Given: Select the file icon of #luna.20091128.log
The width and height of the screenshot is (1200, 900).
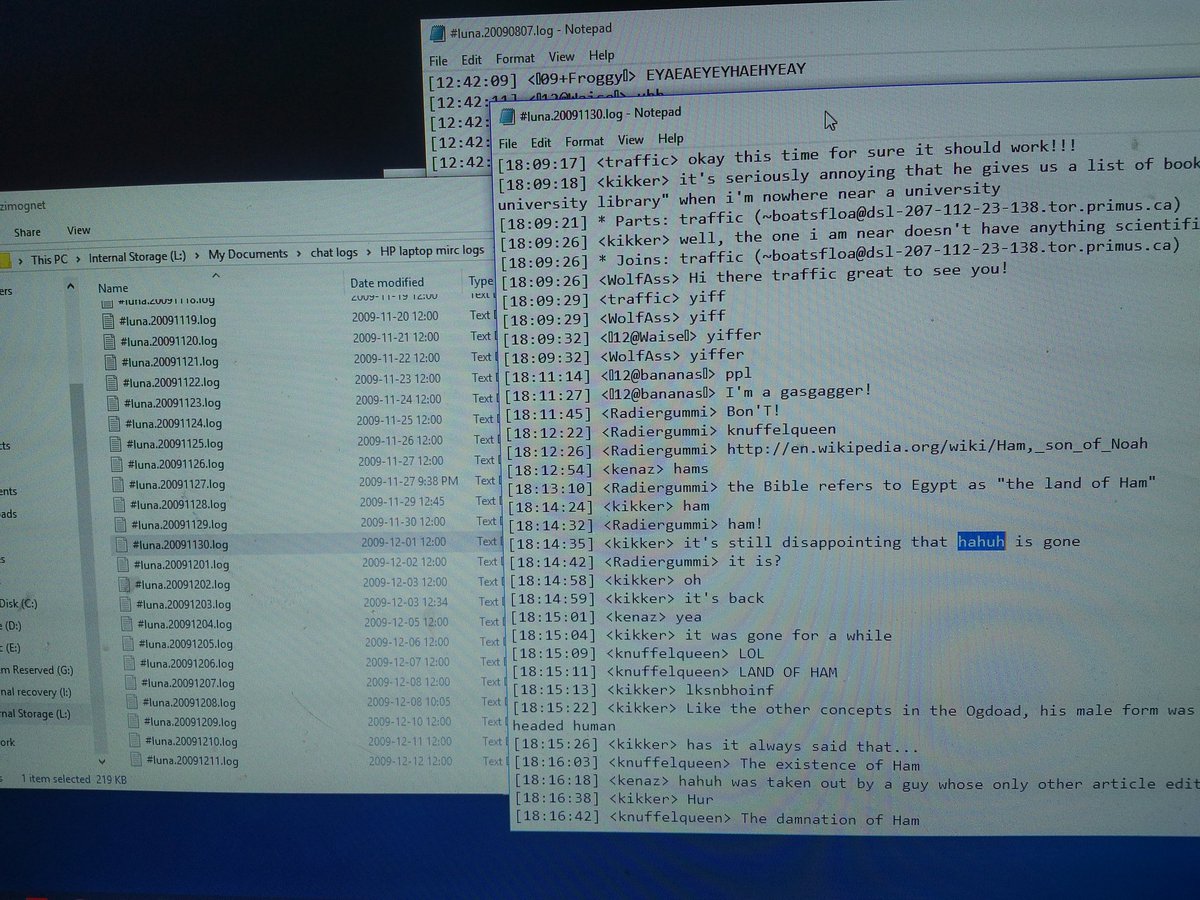Looking at the screenshot, I should [120, 505].
